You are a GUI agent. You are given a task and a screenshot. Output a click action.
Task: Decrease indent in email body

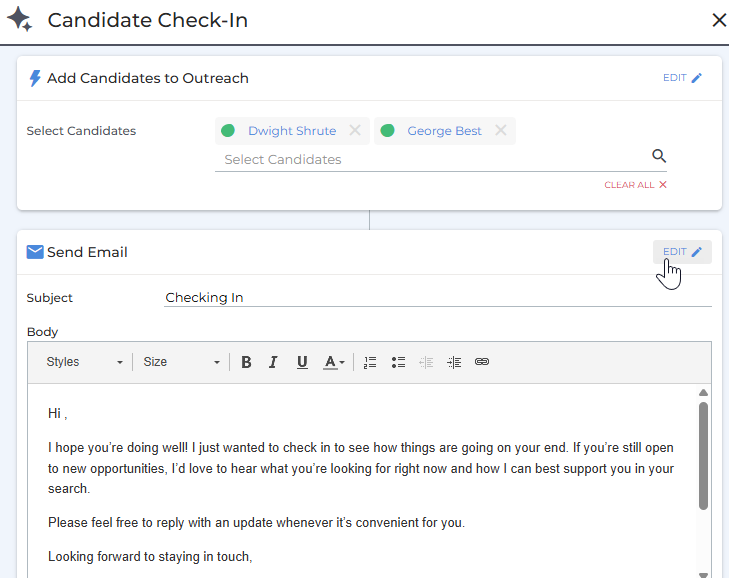point(426,362)
